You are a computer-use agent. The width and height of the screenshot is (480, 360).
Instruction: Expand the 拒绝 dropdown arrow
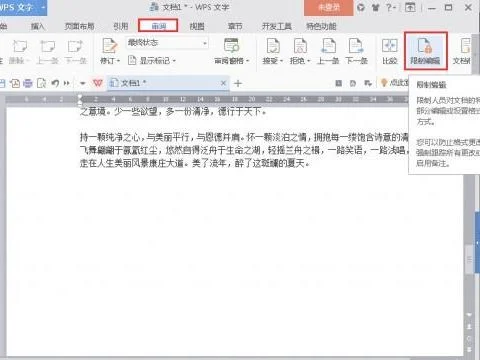click(x=309, y=61)
